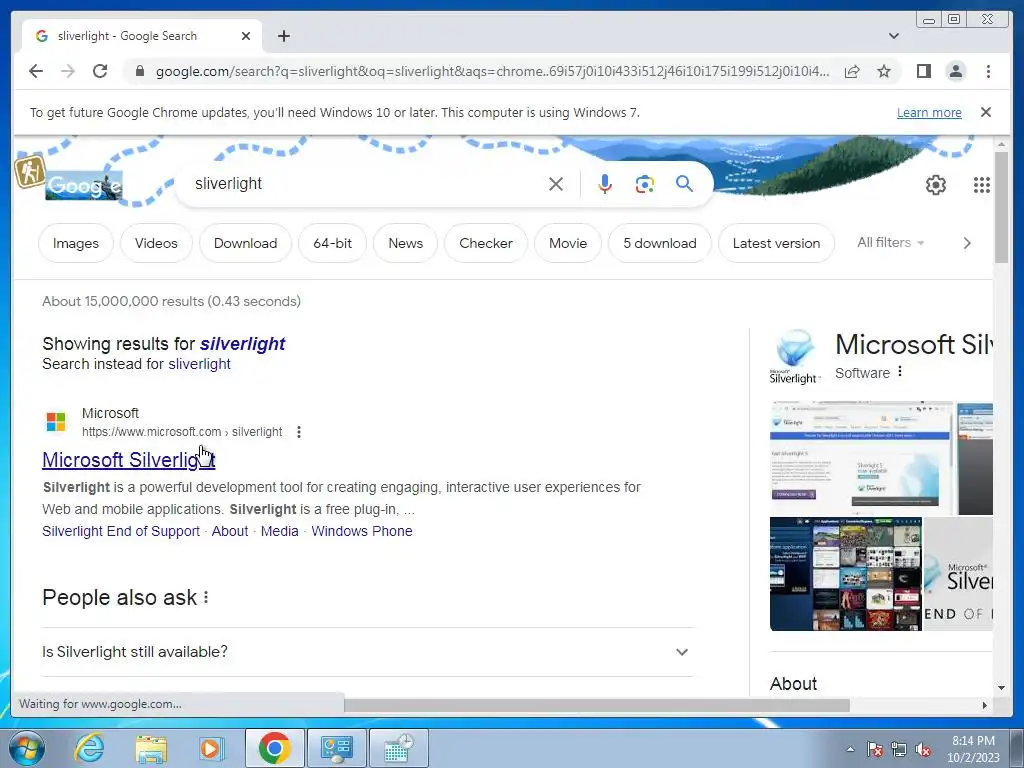The image size is (1024, 768).
Task: Bookmark this tab with star icon
Action: pos(884,71)
